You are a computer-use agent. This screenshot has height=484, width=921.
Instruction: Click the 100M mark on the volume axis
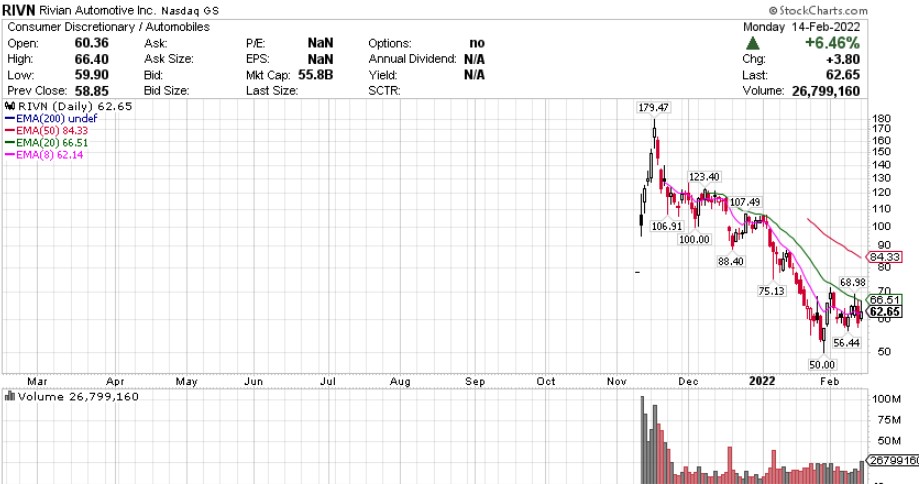887,399
